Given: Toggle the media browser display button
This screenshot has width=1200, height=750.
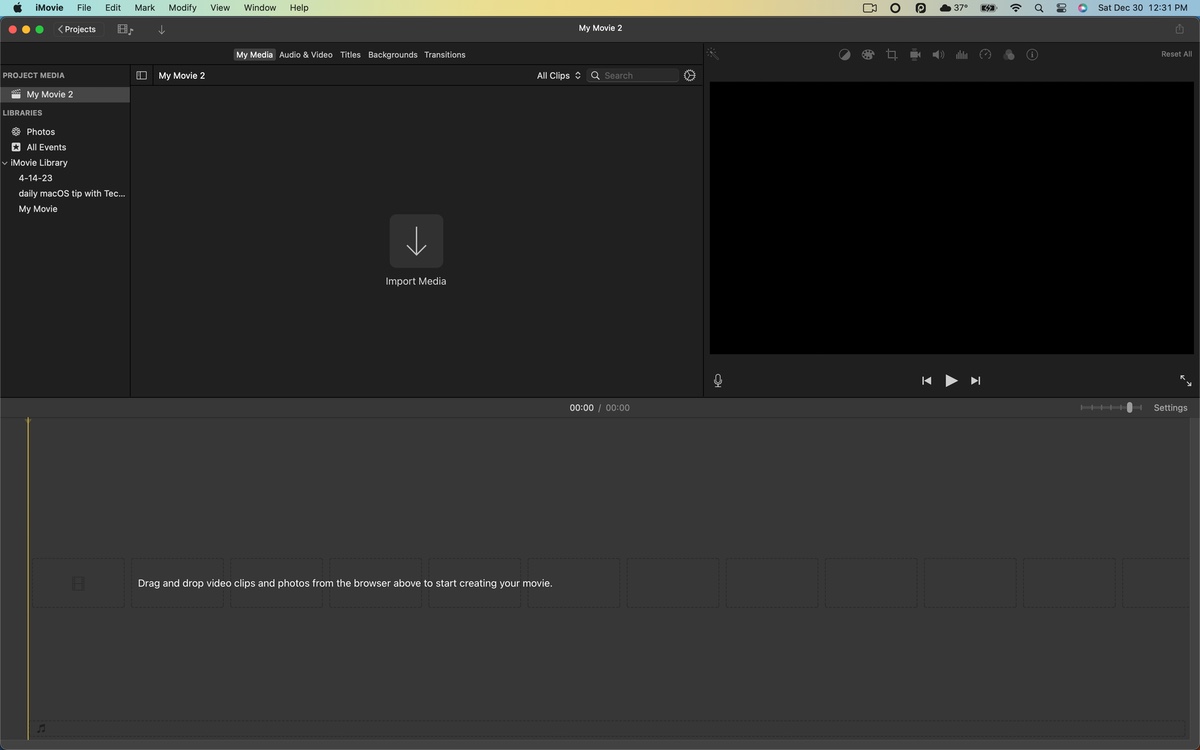Looking at the screenshot, I should 124,30.
